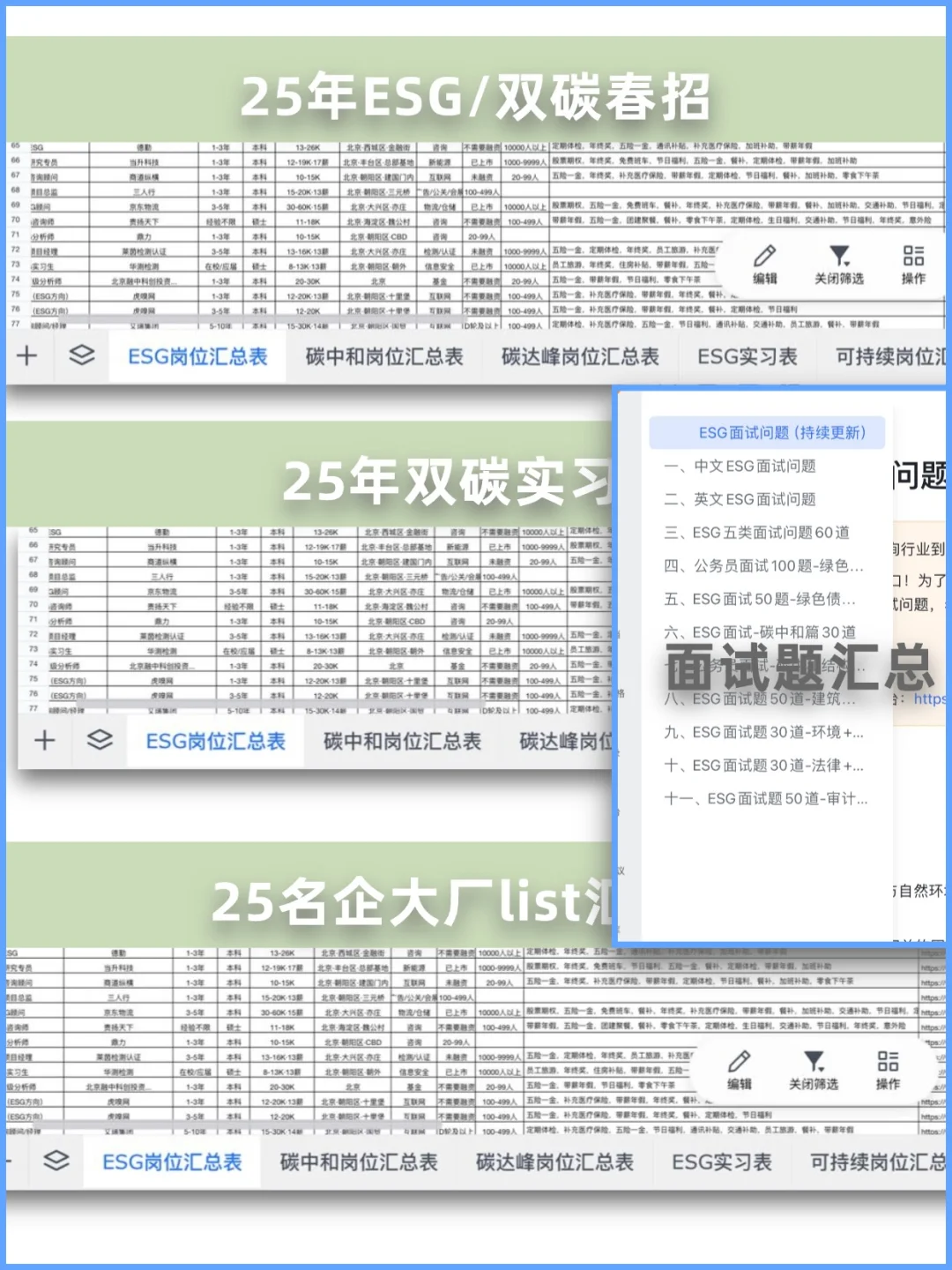Open sheet list icon in 双碳实习 spreadsheet
This screenshot has width=952, height=1270.
100,740
